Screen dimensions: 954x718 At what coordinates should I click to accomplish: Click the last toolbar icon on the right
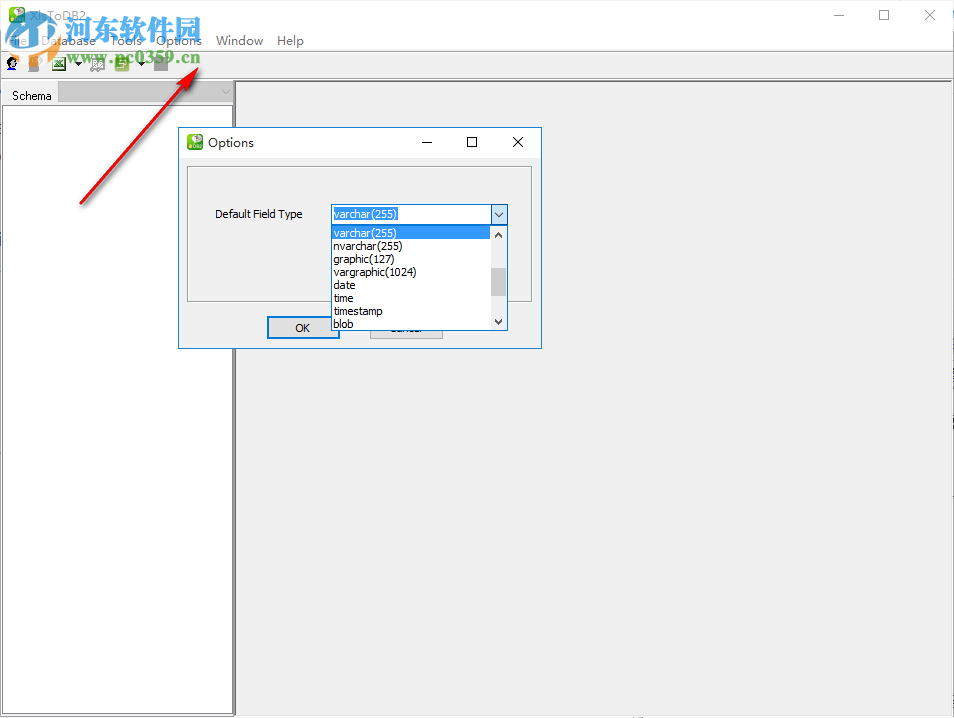pos(161,63)
